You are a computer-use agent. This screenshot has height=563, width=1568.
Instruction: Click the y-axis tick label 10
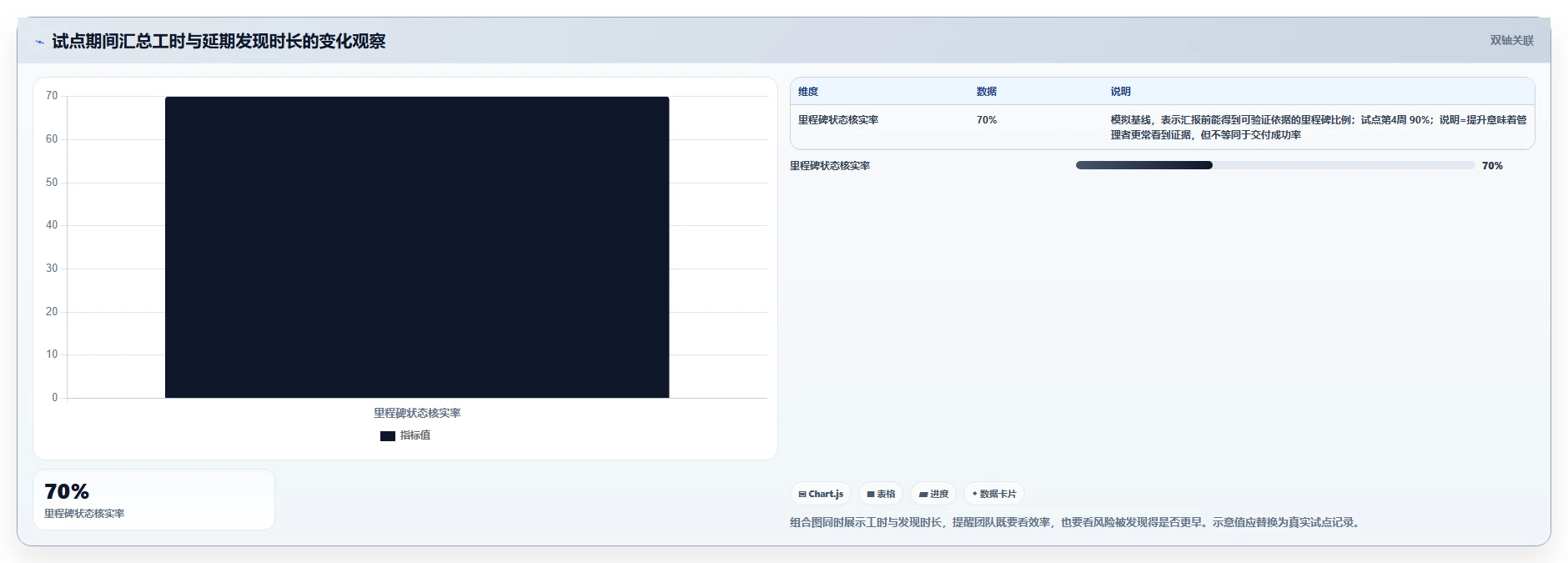coord(52,354)
